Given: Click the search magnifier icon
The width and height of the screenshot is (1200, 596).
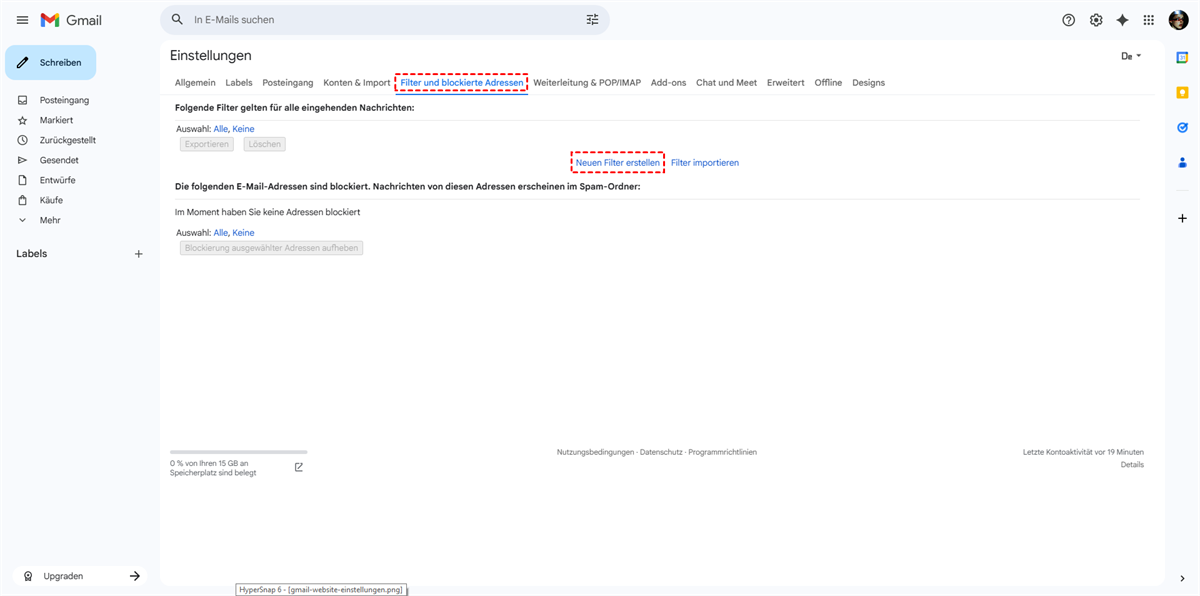Looking at the screenshot, I should [177, 19].
